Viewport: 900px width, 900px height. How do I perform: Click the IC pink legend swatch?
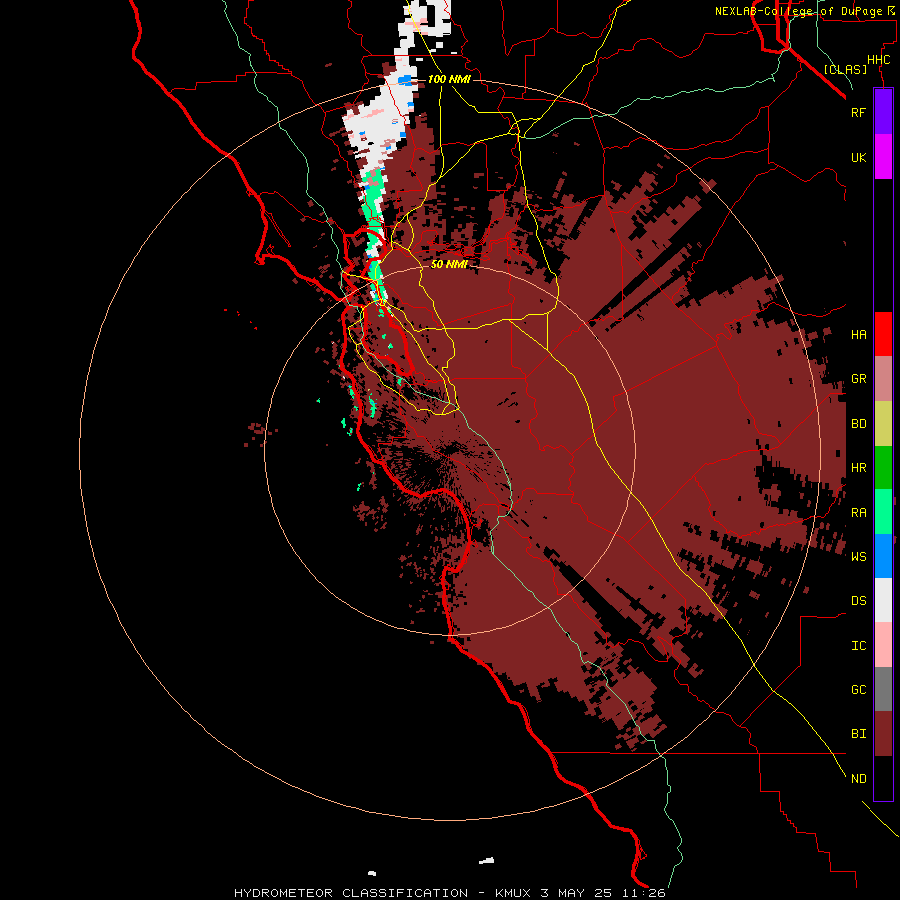[x=883, y=645]
